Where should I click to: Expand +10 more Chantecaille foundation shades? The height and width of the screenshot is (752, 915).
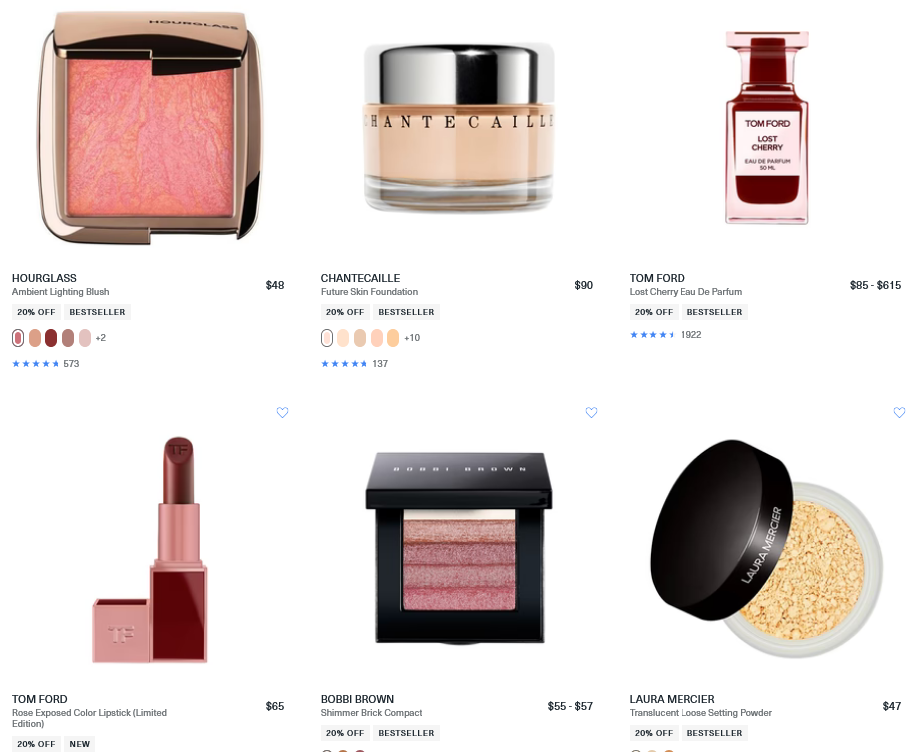(x=412, y=338)
